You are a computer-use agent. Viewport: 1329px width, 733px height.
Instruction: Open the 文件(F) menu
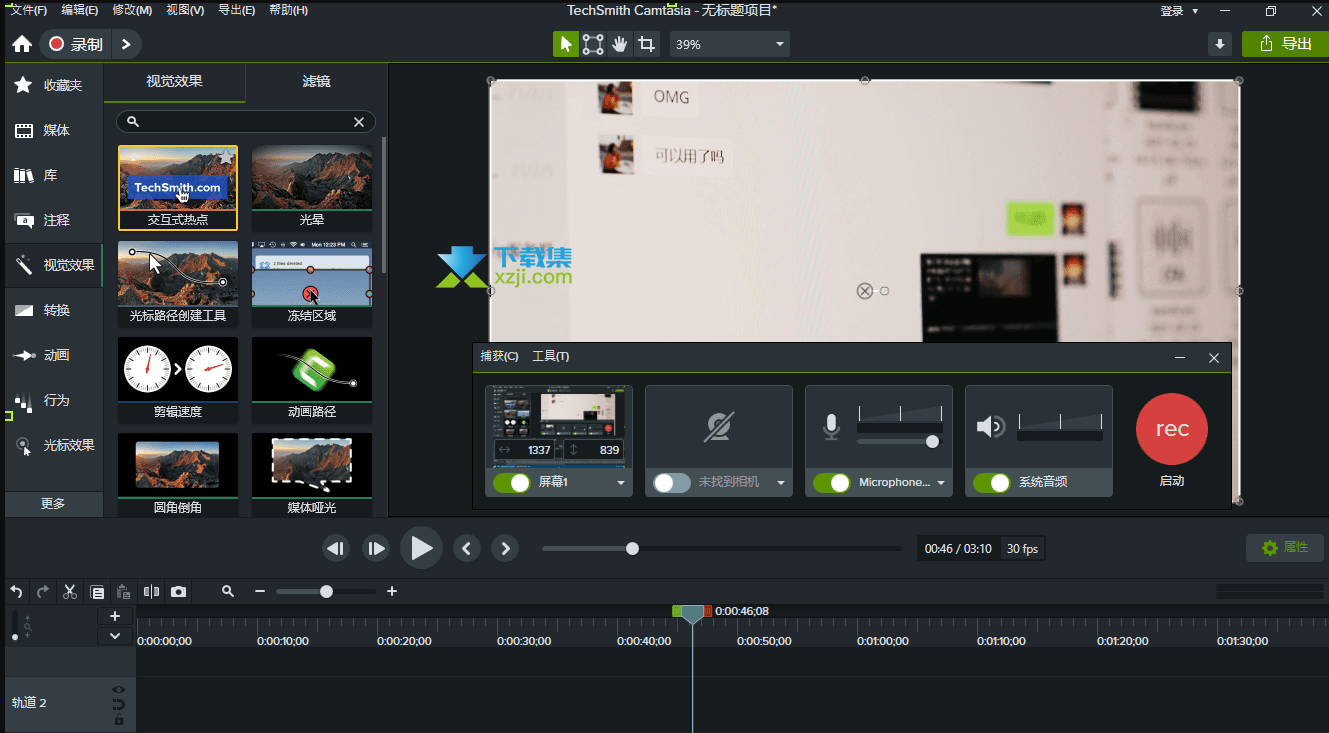(27, 10)
